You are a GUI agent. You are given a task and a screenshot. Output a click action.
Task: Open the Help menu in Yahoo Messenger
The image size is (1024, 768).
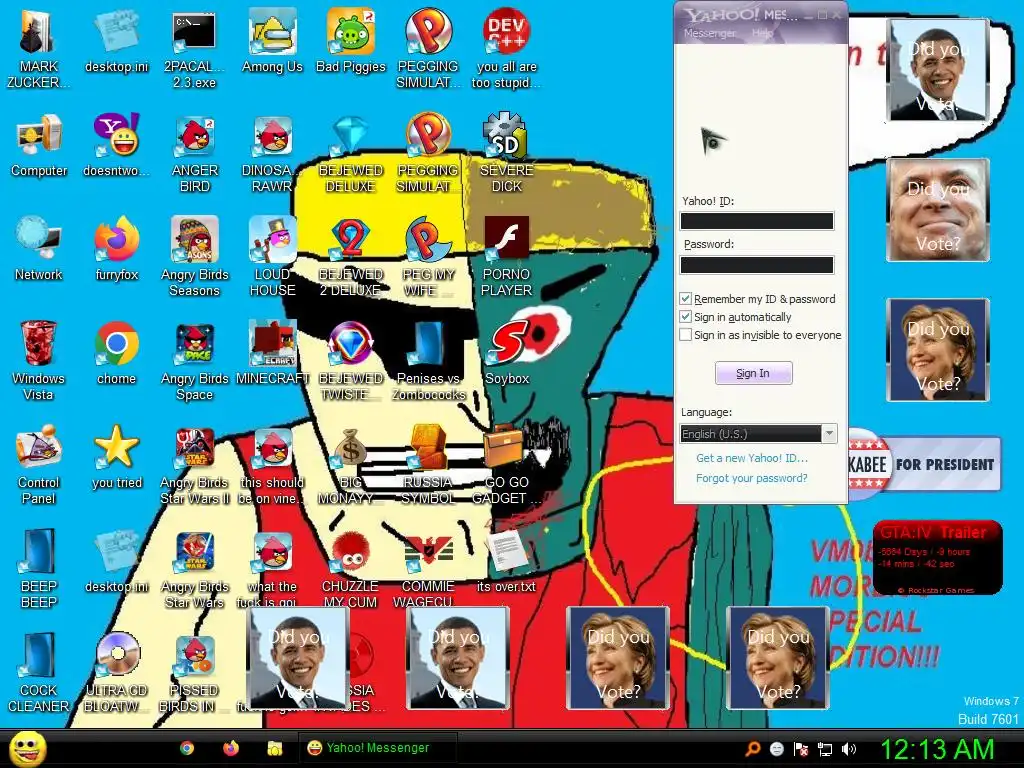point(762,33)
